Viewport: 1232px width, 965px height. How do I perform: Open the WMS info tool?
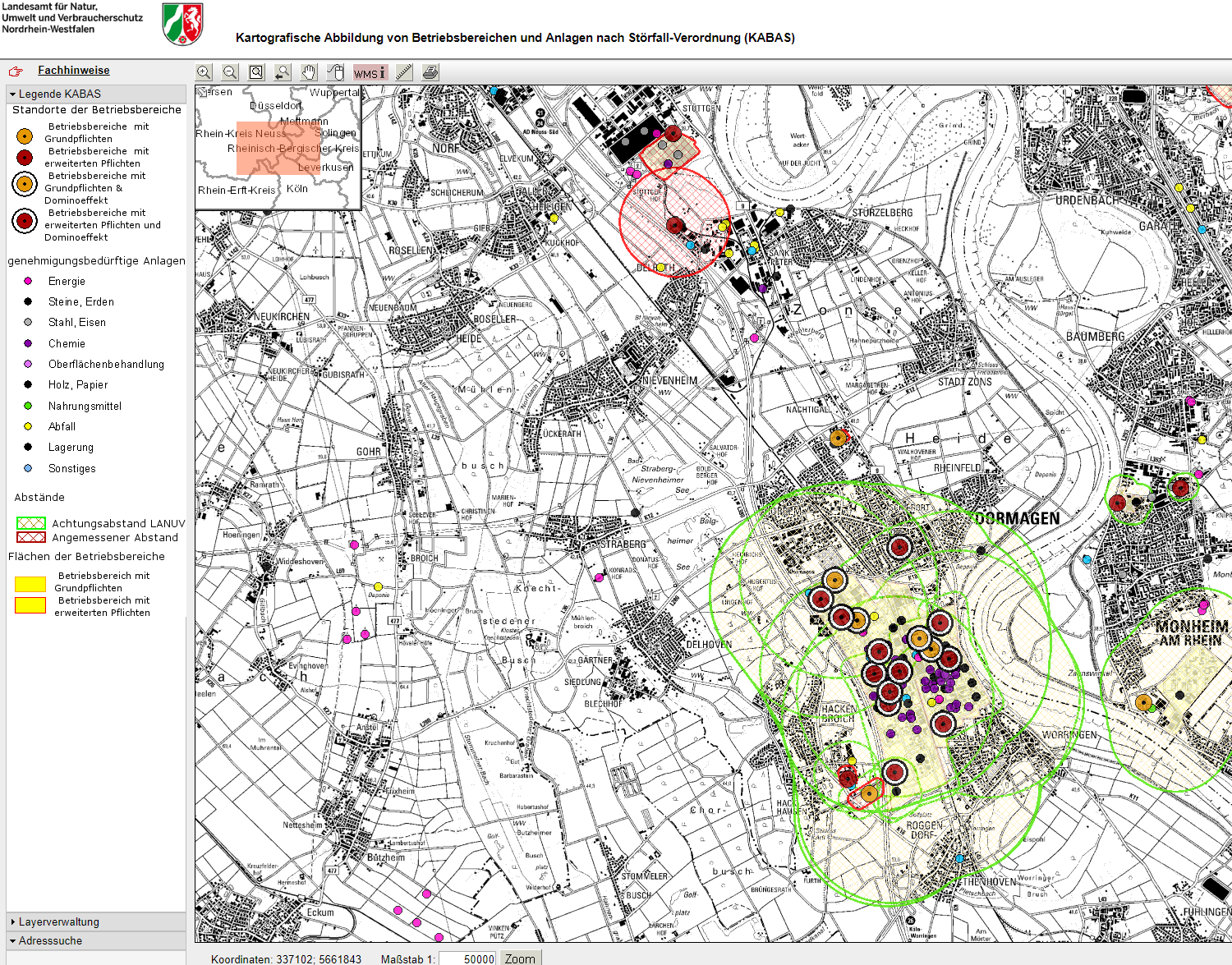(369, 72)
